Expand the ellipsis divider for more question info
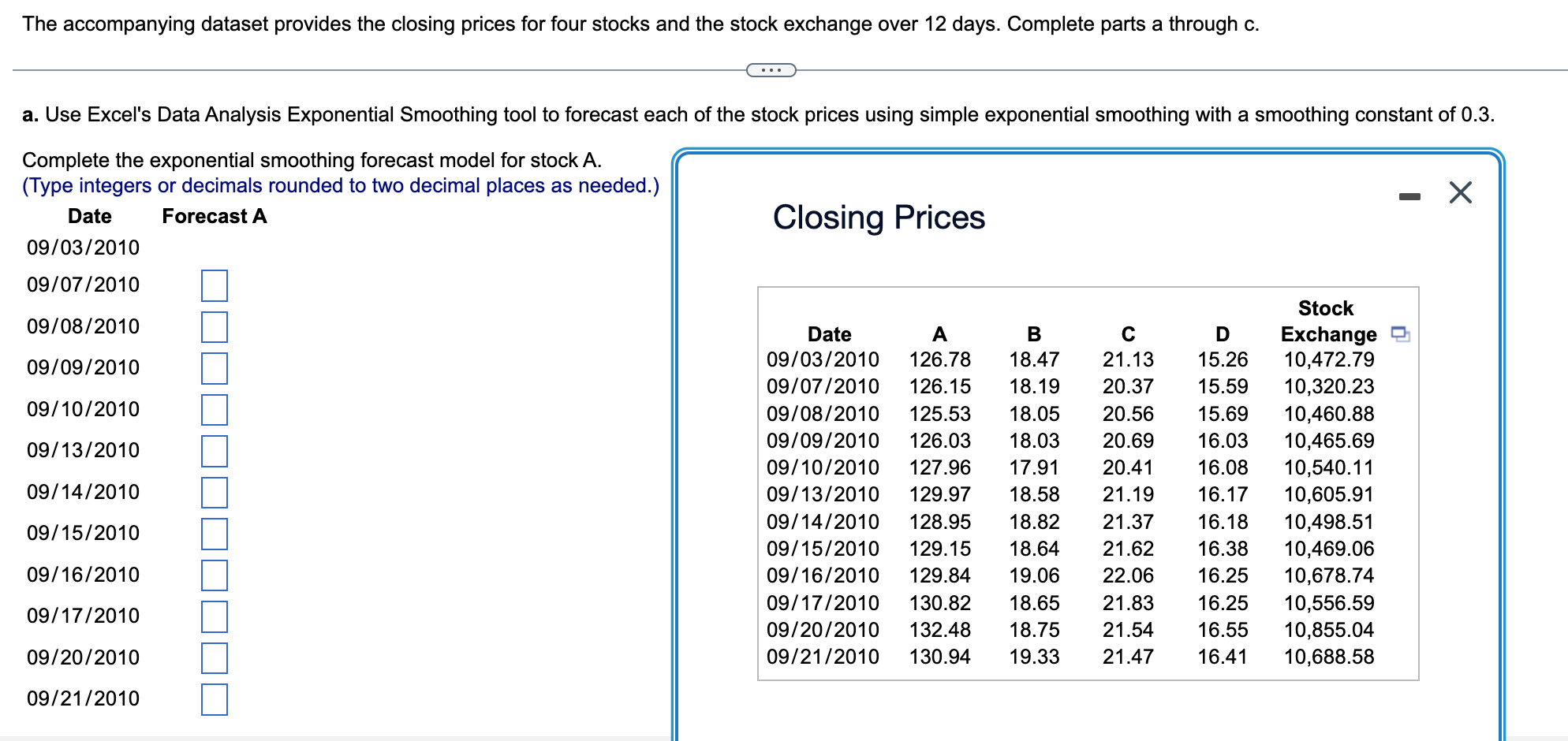This screenshot has width=1568, height=741. tap(770, 70)
